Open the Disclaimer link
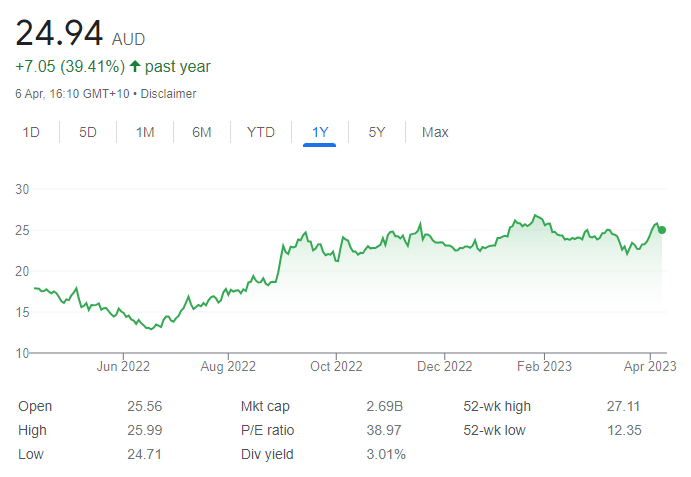This screenshot has height=477, width=691. click(x=168, y=94)
